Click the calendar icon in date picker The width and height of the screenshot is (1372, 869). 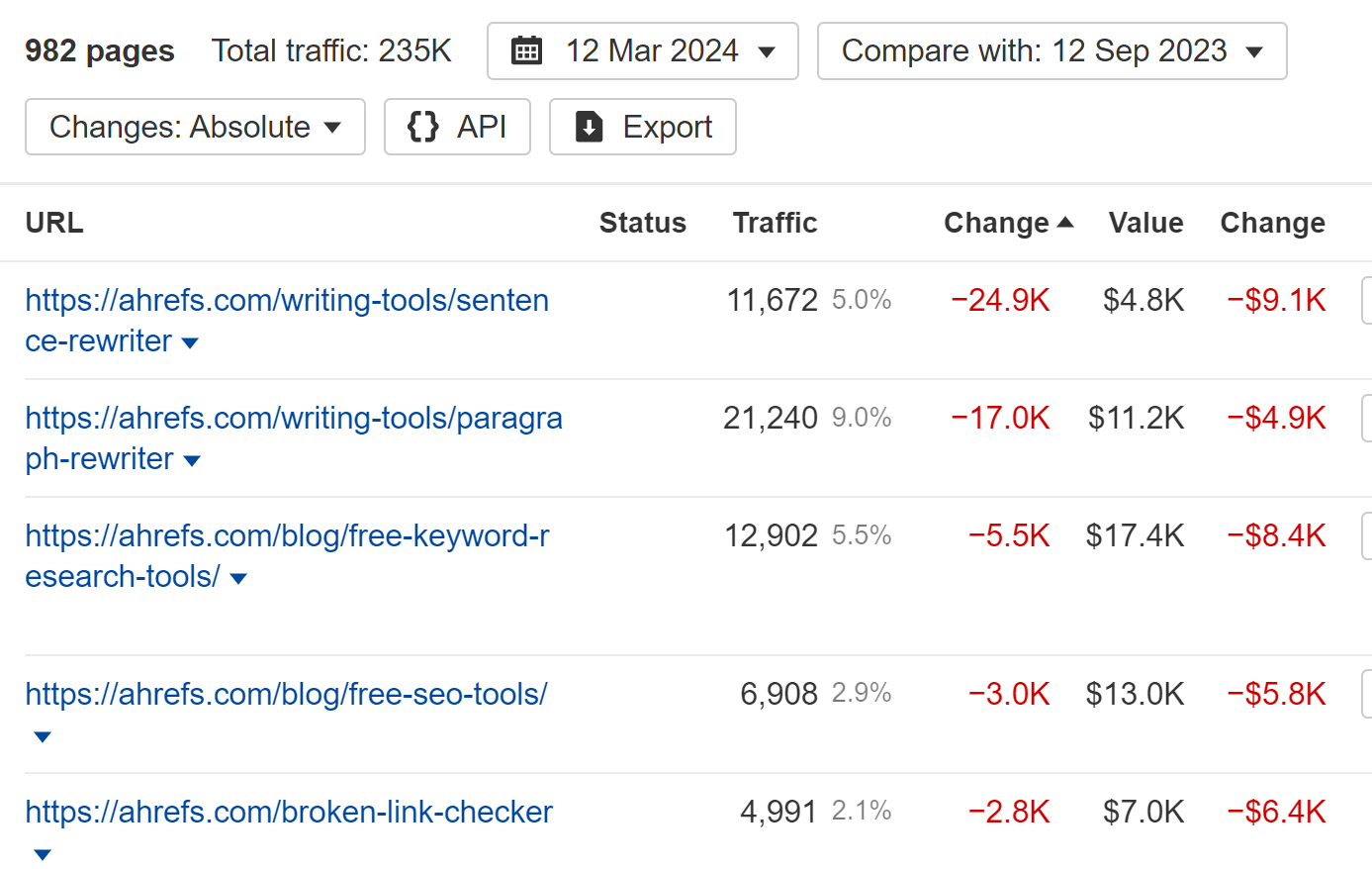tap(527, 49)
